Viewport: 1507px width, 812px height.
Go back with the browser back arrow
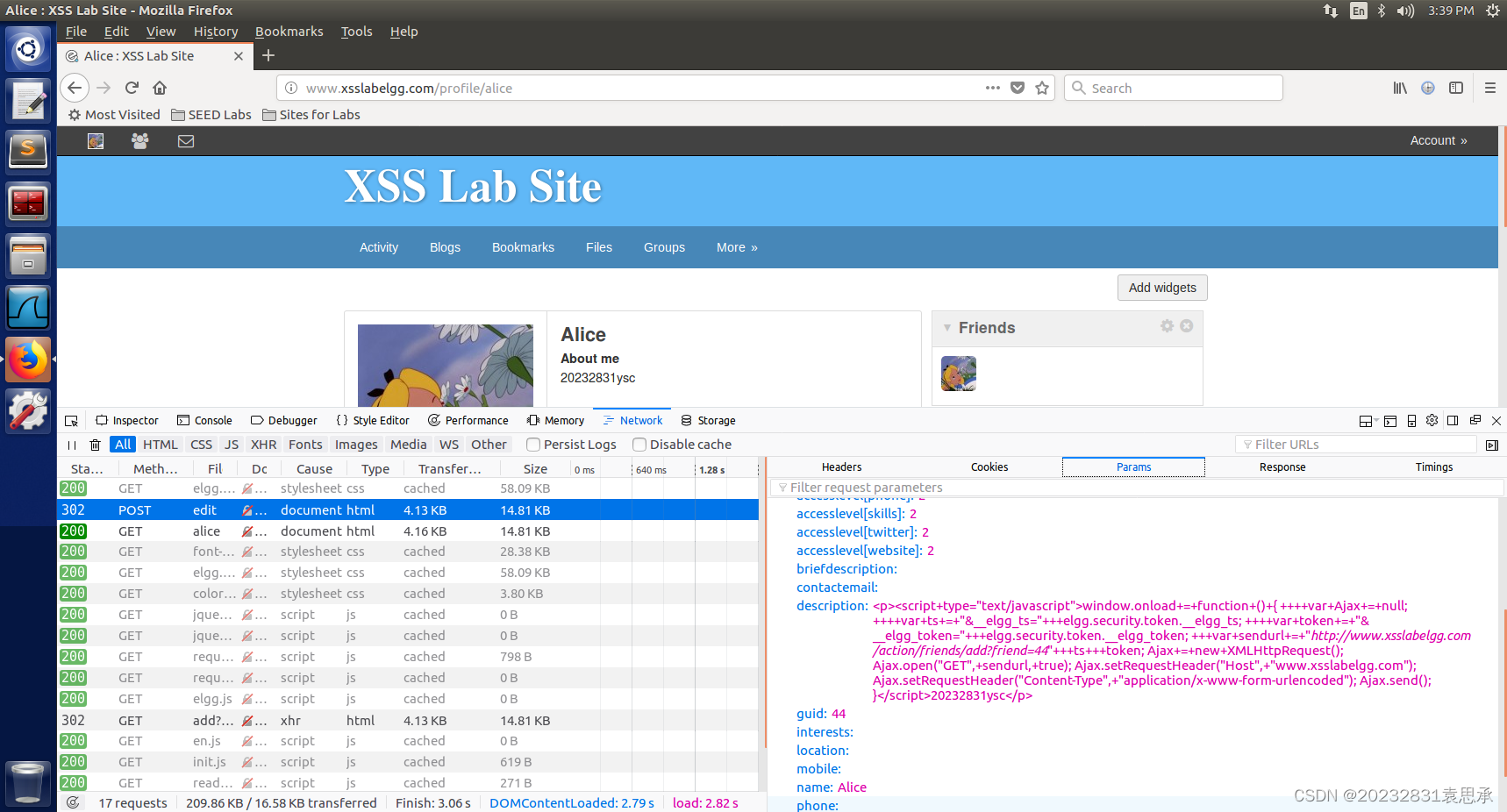coord(75,88)
